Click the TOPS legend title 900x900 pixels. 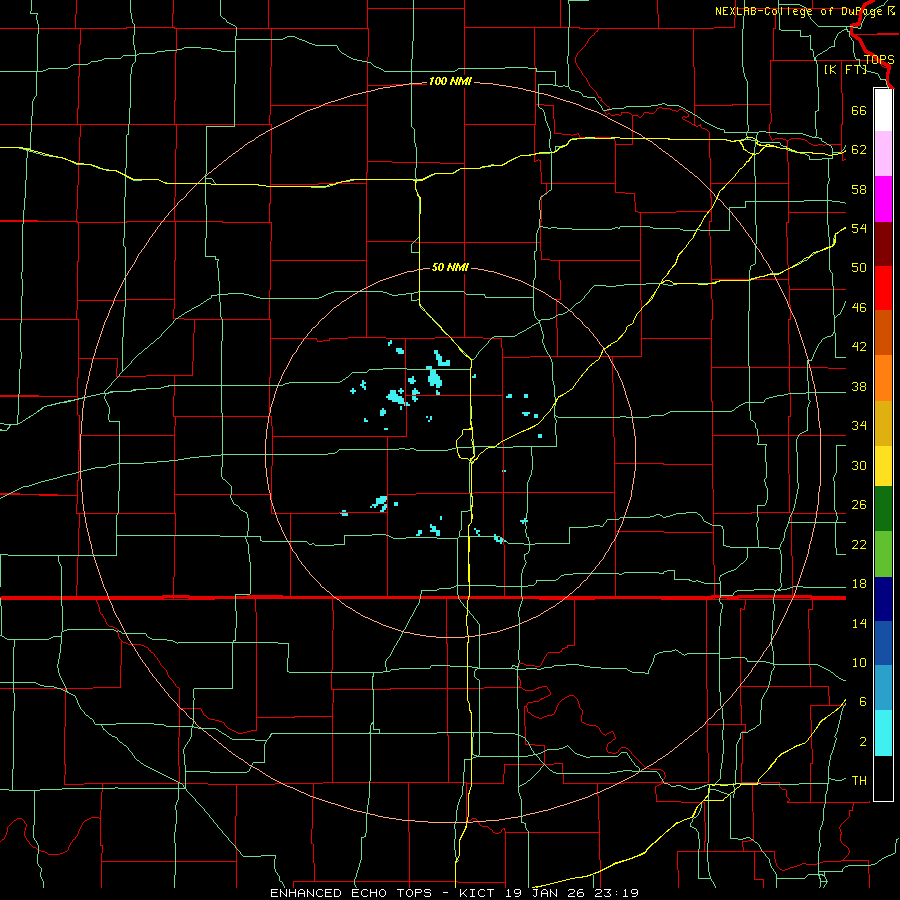tap(879, 60)
